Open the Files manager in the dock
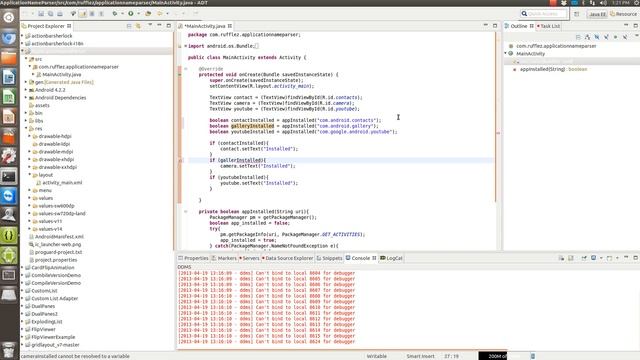 click(9, 57)
